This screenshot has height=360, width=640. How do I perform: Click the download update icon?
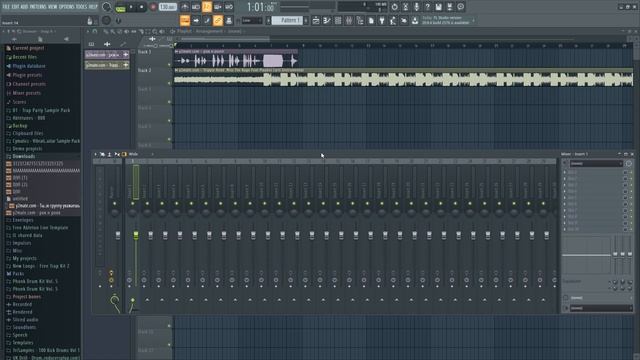click(415, 20)
